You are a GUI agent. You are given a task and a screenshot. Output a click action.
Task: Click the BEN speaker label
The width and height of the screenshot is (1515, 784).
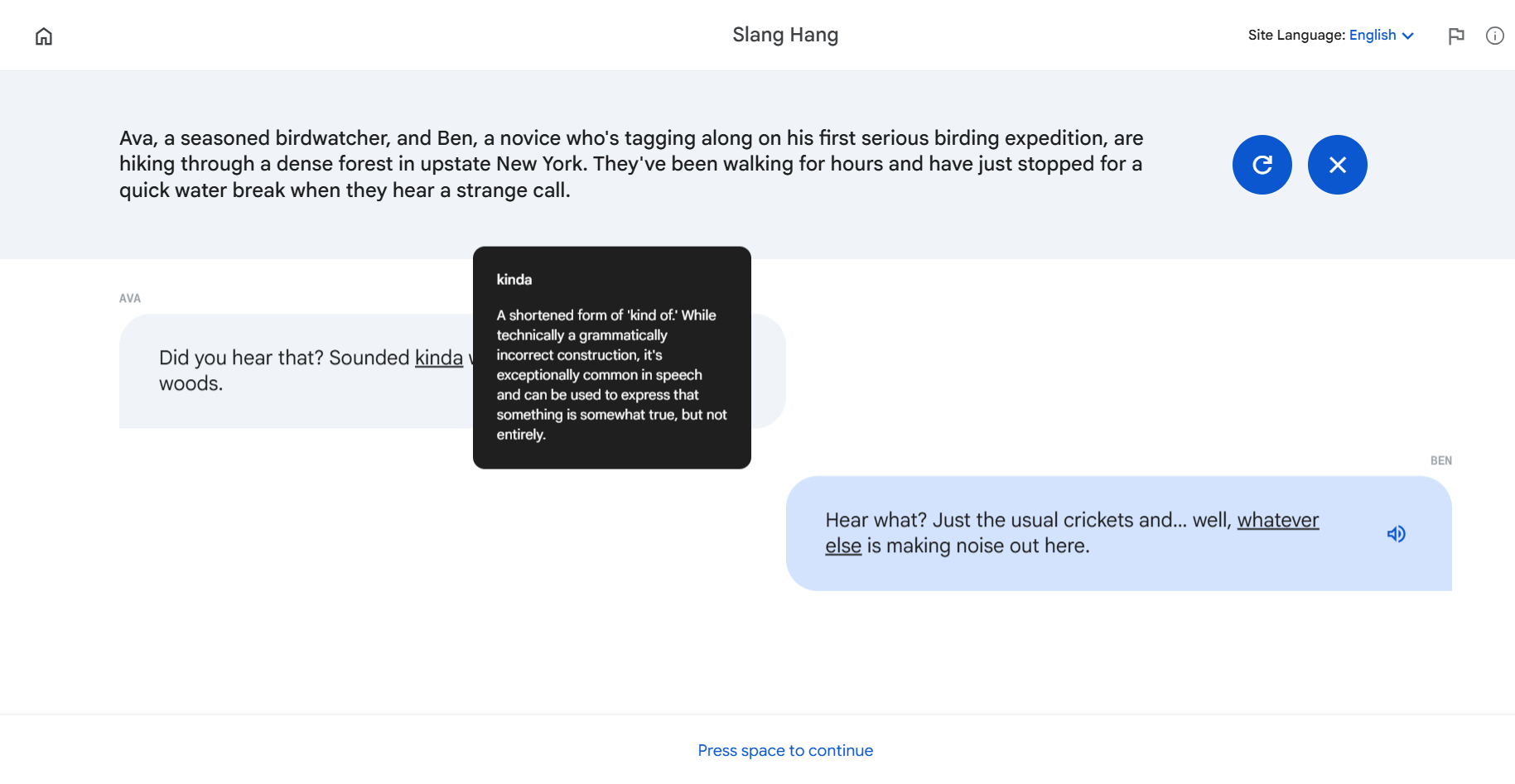(1440, 460)
